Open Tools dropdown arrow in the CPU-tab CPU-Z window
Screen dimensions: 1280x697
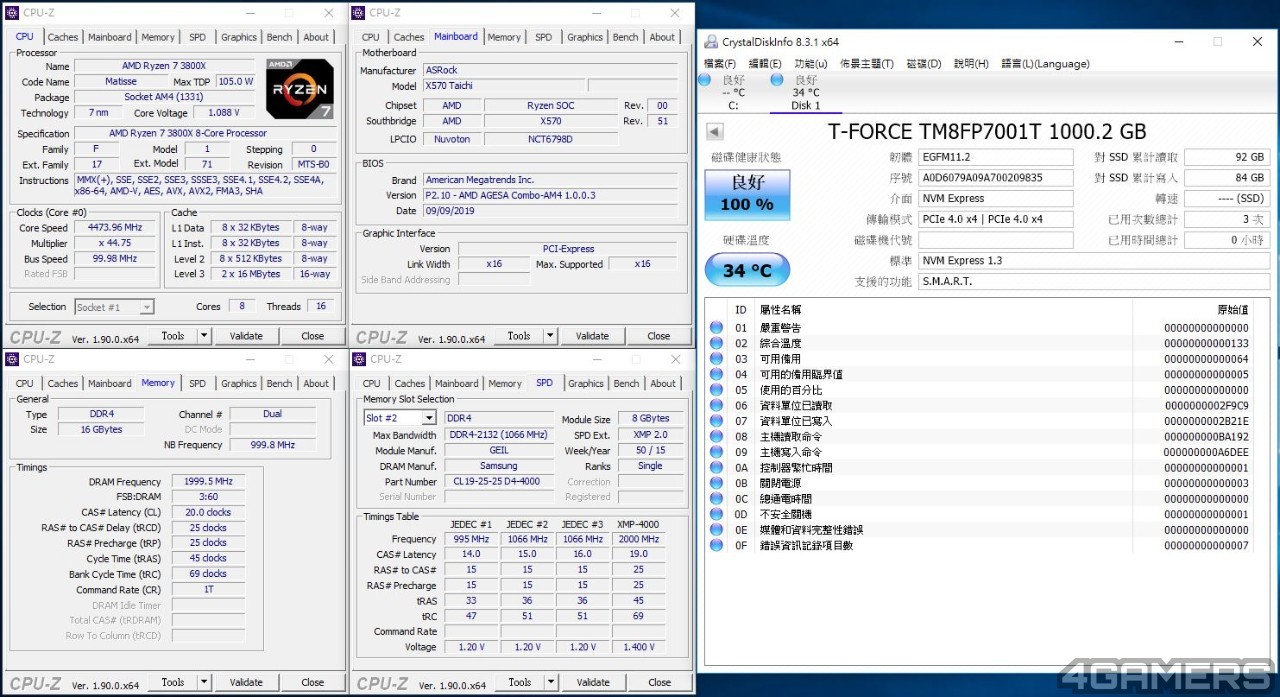pos(204,336)
